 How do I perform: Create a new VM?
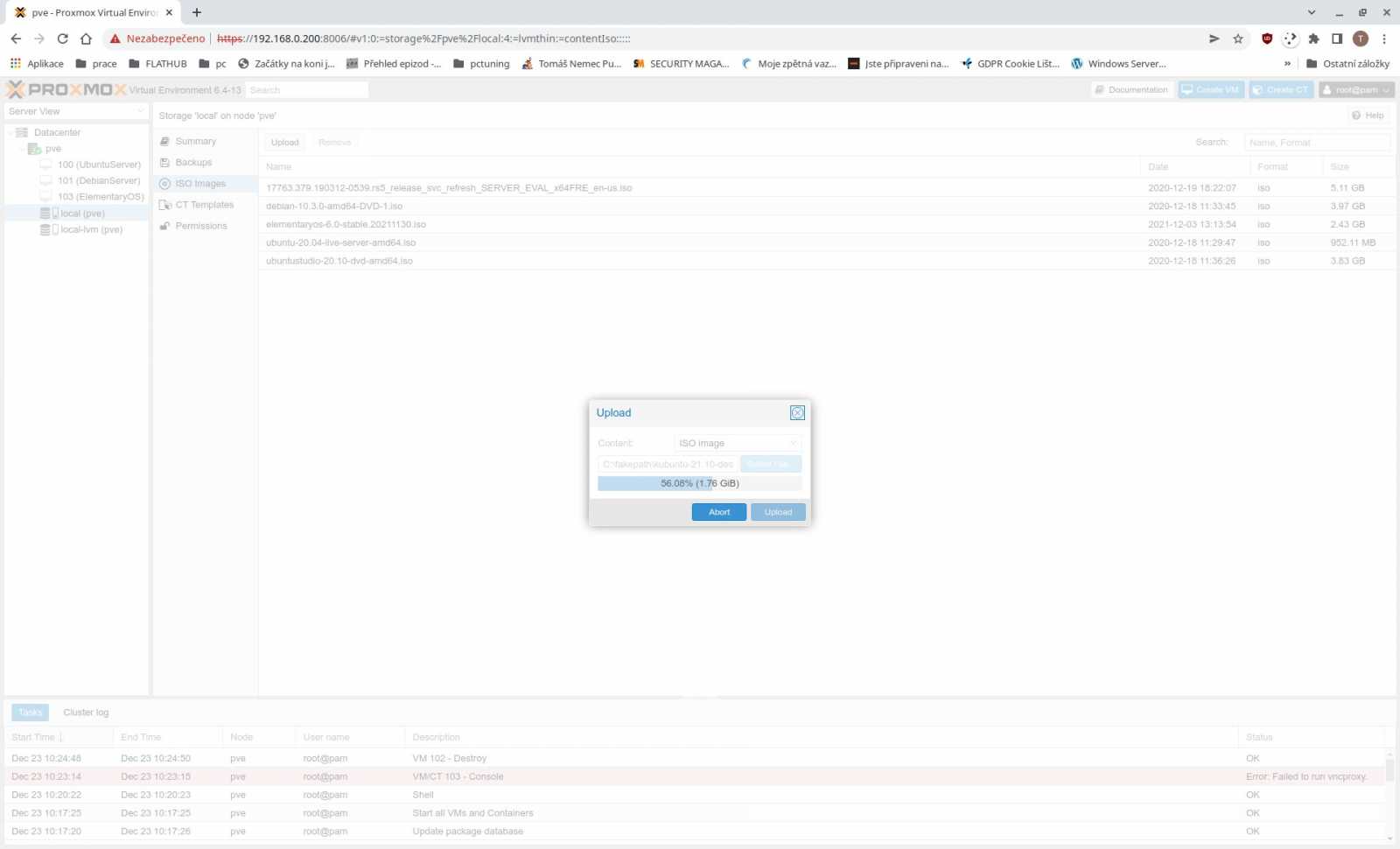coord(1211,90)
